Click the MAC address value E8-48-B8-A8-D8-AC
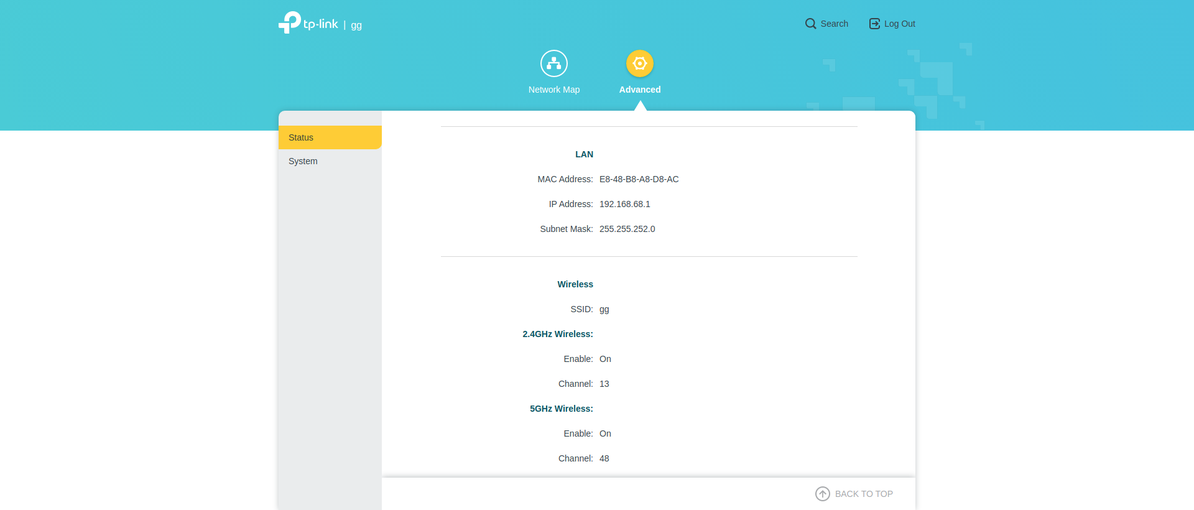Viewport: 1194px width, 510px height. pyautogui.click(x=639, y=180)
